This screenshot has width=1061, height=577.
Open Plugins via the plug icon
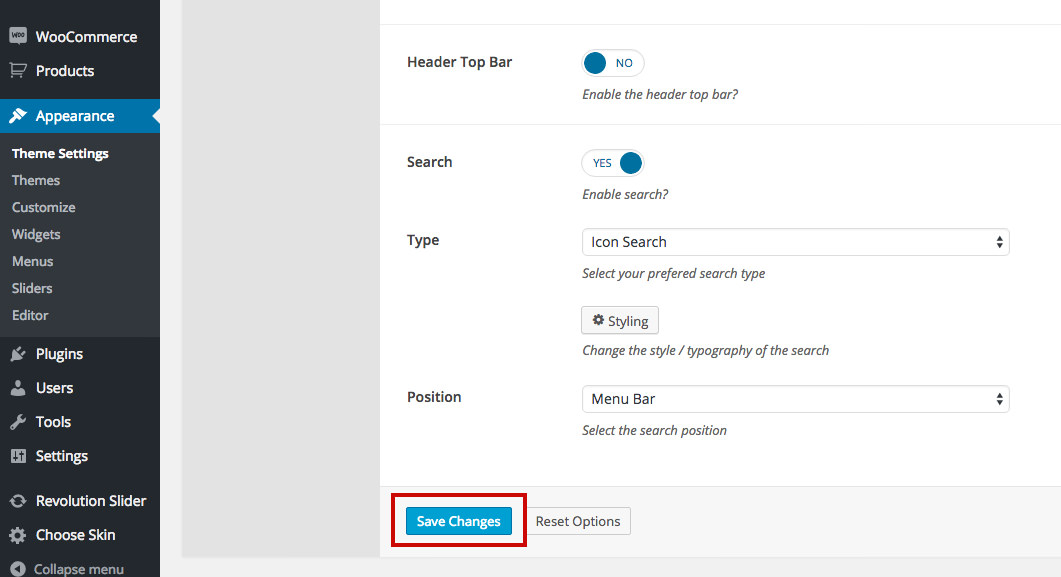pyautogui.click(x=18, y=354)
